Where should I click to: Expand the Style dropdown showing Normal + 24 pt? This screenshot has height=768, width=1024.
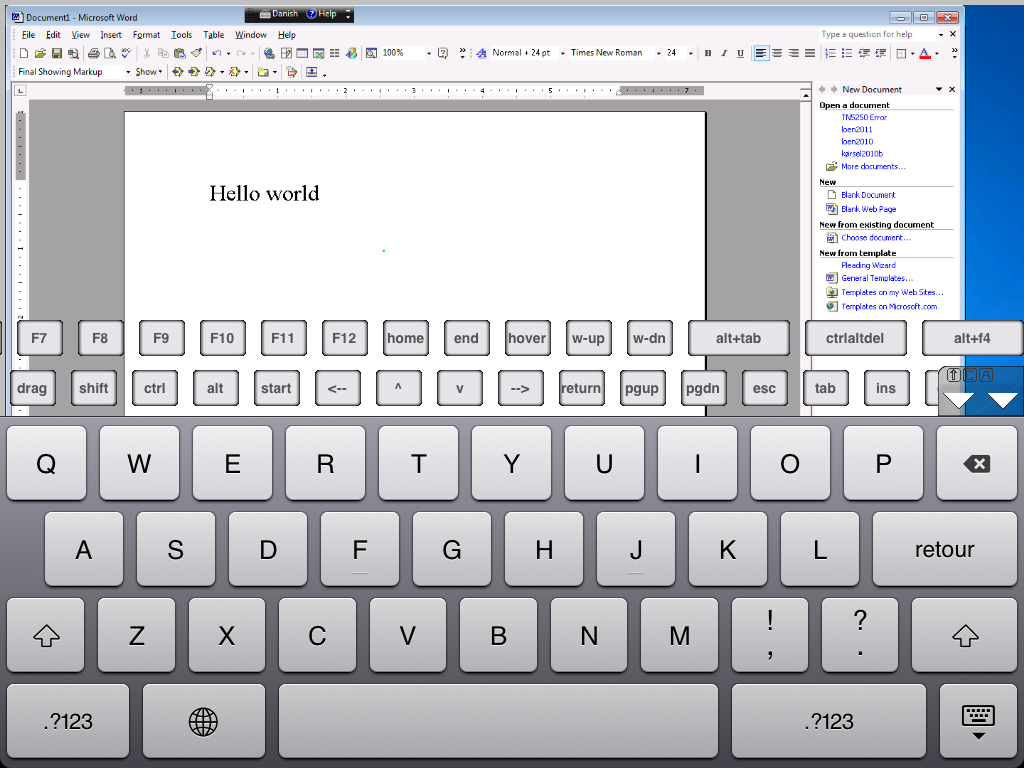(562, 54)
